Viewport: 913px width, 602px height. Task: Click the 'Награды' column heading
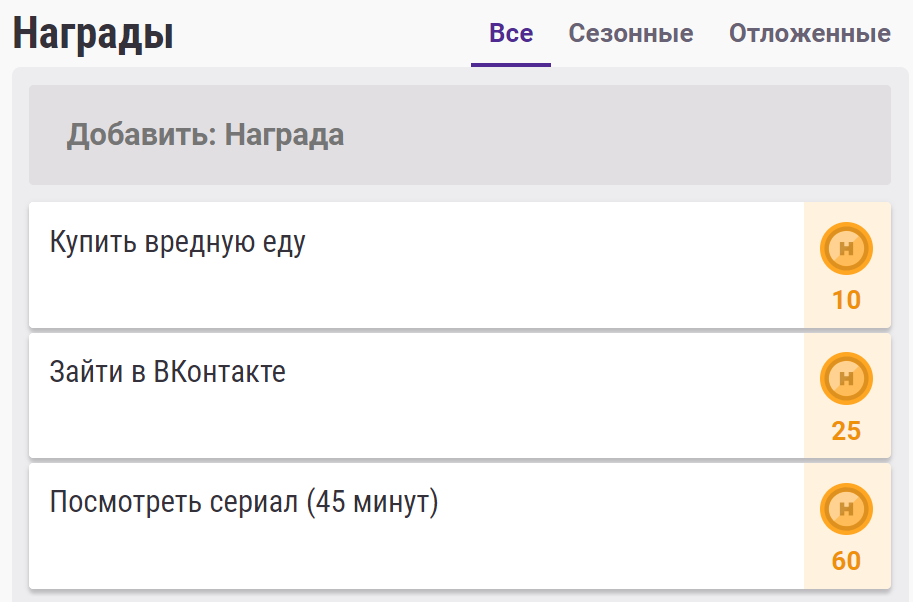pos(93,35)
